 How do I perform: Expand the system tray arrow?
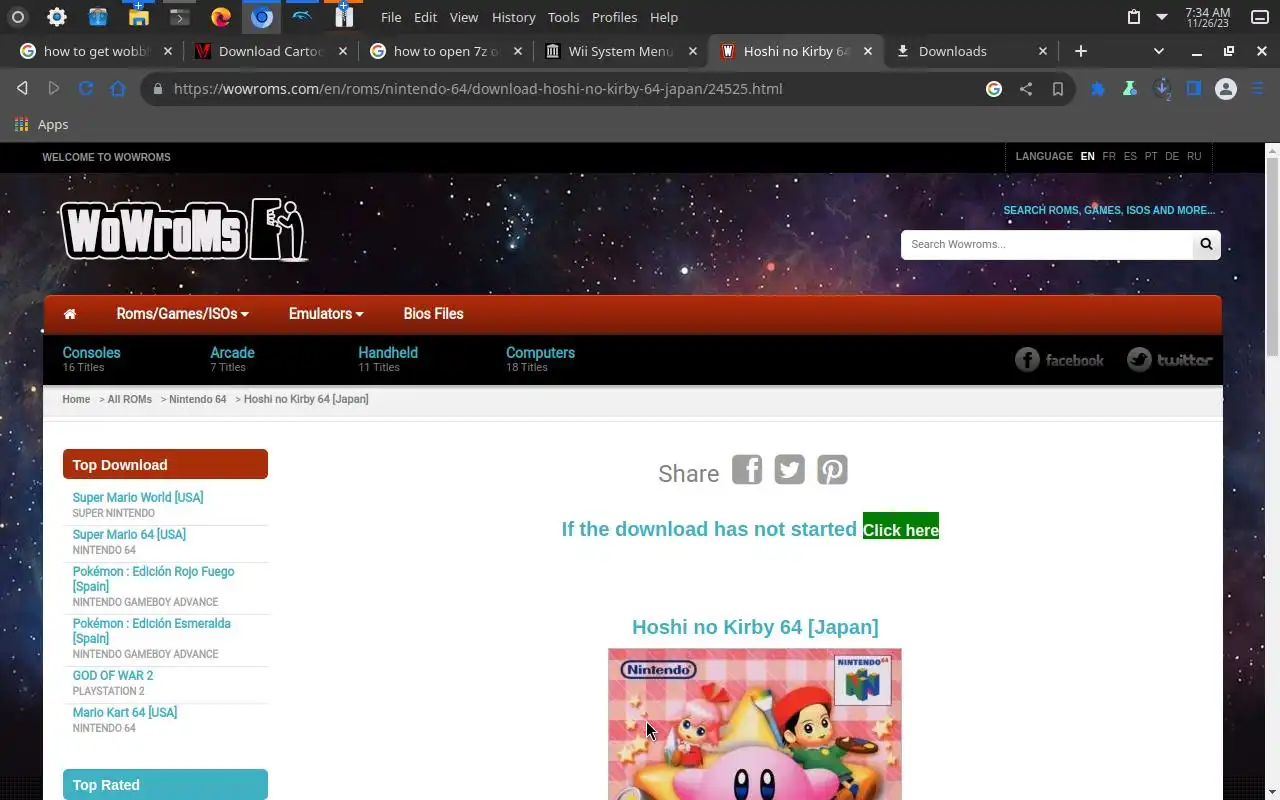tap(1162, 17)
